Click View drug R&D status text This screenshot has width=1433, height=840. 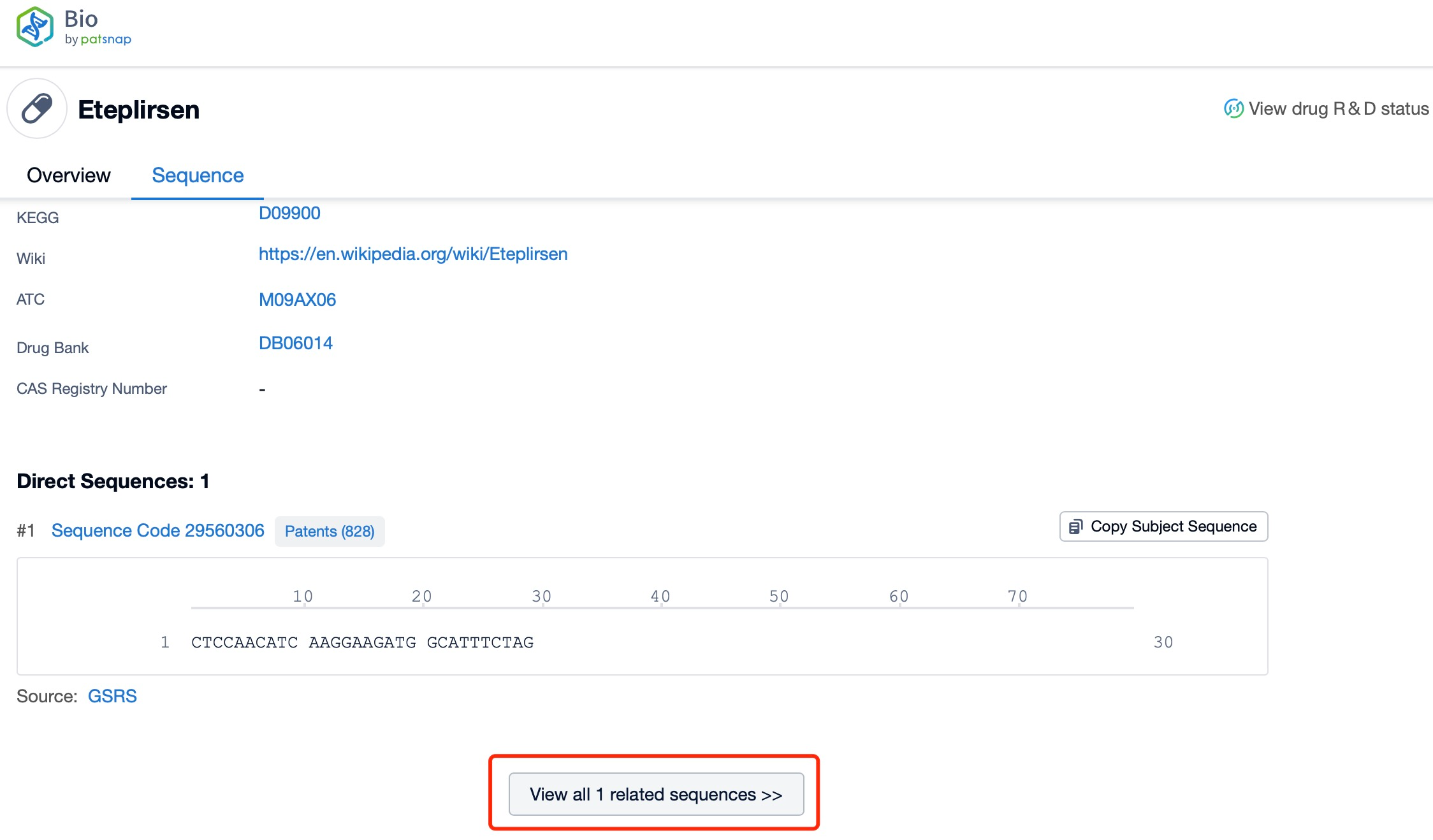pos(1338,109)
